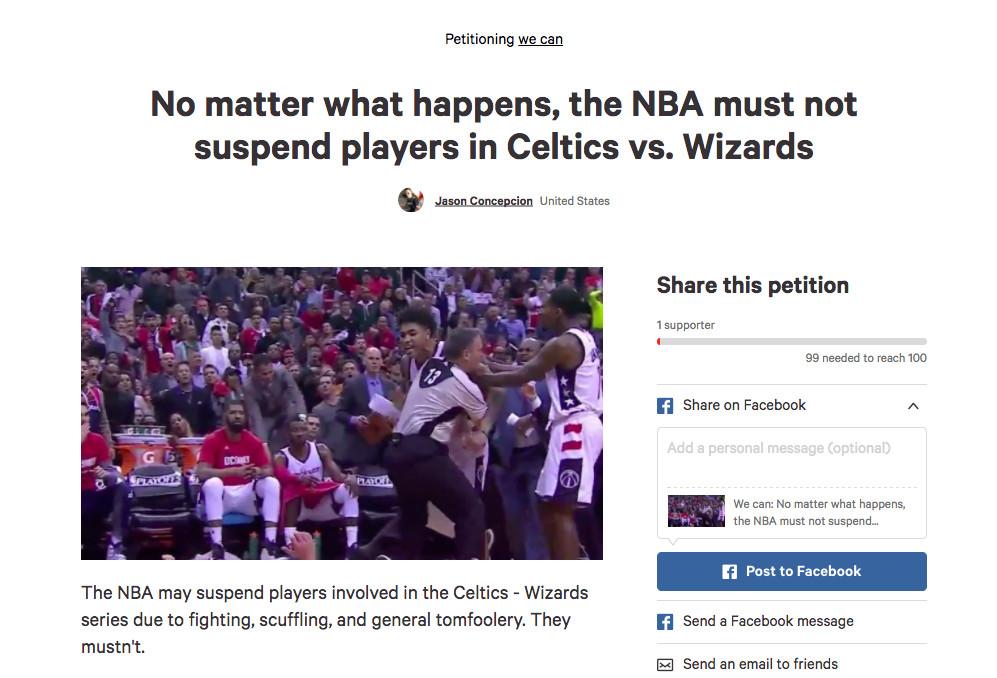Open the main Celtics vs Wizards photo
Viewport: 997px width, 678px height.
[x=341, y=413]
